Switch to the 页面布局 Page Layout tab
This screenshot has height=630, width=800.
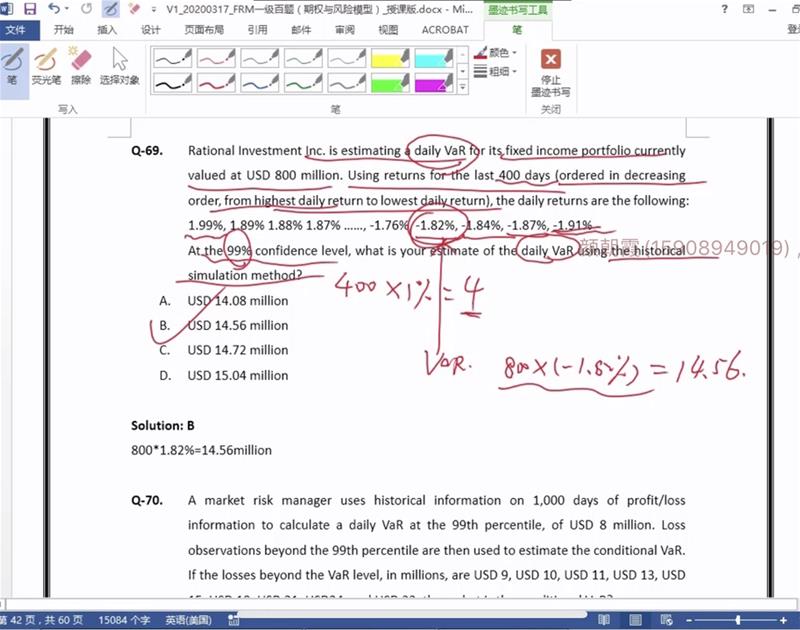tap(204, 30)
